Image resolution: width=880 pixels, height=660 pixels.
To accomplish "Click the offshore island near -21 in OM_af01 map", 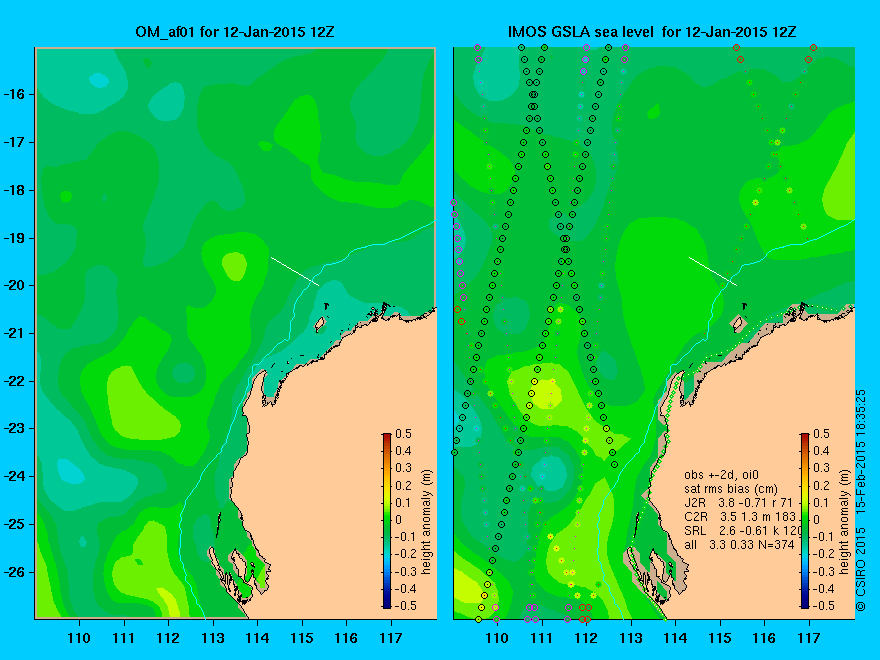I will tap(320, 324).
